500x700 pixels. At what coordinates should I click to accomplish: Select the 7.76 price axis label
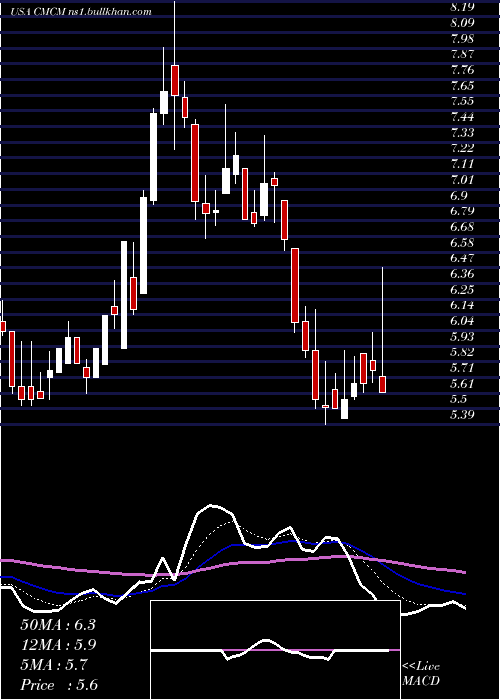tap(462, 70)
